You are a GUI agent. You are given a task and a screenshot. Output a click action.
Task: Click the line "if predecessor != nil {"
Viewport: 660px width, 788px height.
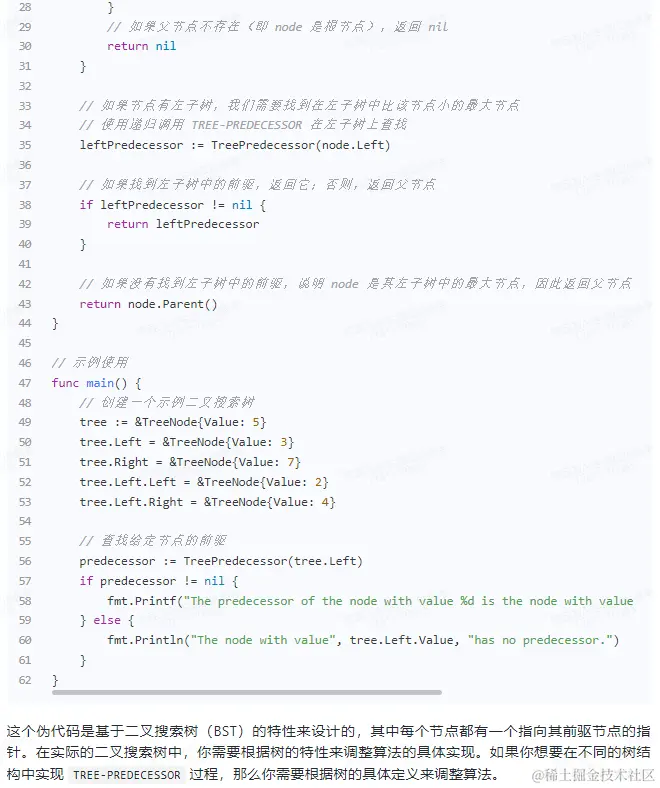159,581
